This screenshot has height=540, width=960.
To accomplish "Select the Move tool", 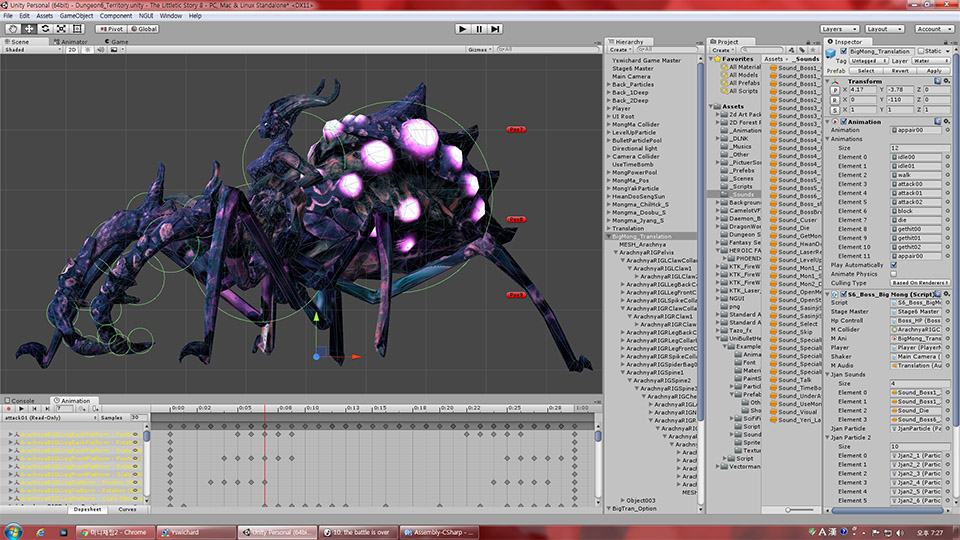I will pyautogui.click(x=29, y=29).
